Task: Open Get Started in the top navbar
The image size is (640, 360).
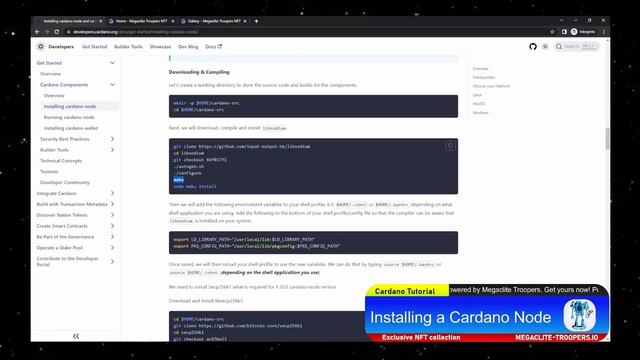Action: [x=94, y=47]
